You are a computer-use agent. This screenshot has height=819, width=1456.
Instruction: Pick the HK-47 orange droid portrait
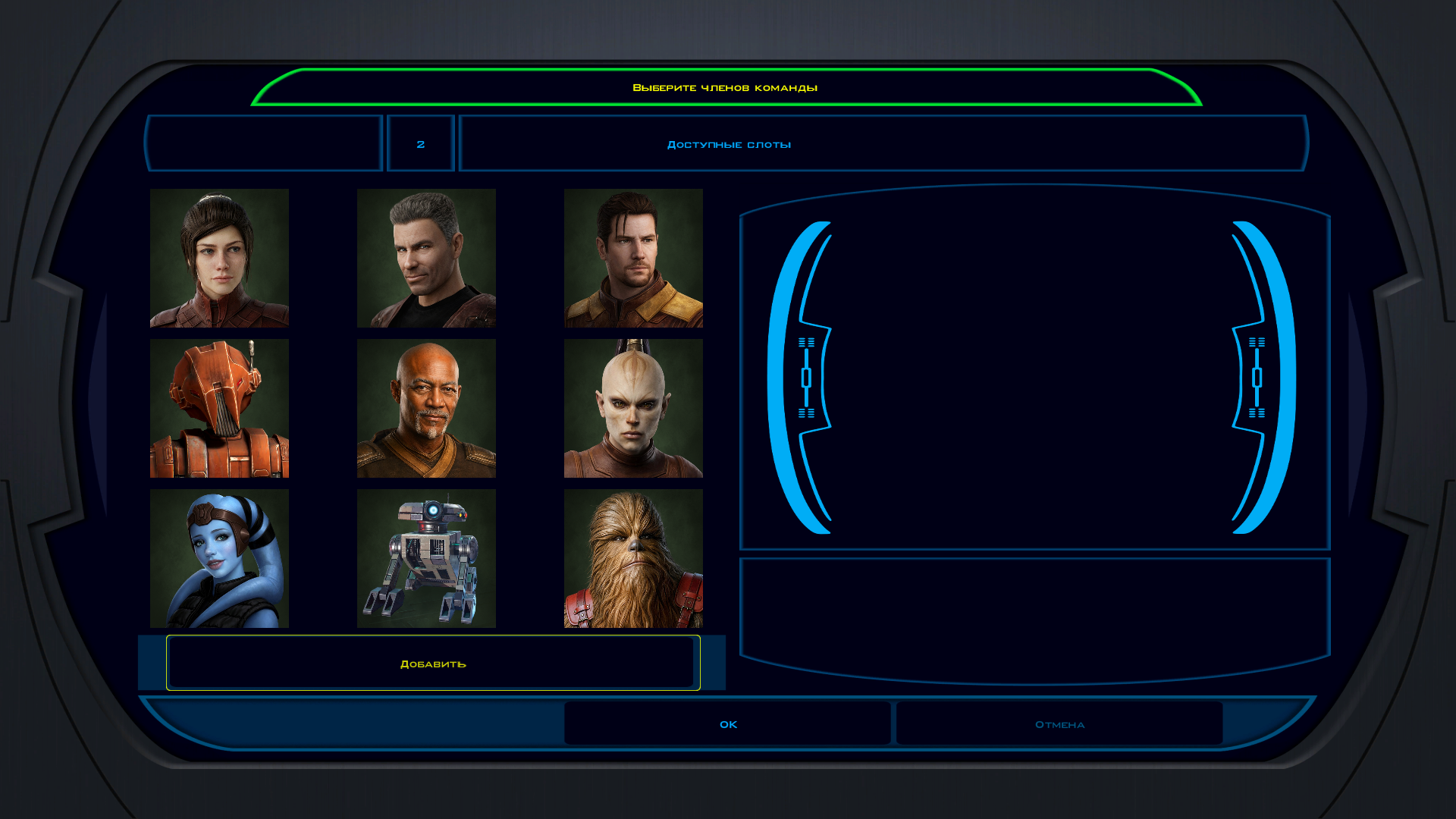[219, 408]
